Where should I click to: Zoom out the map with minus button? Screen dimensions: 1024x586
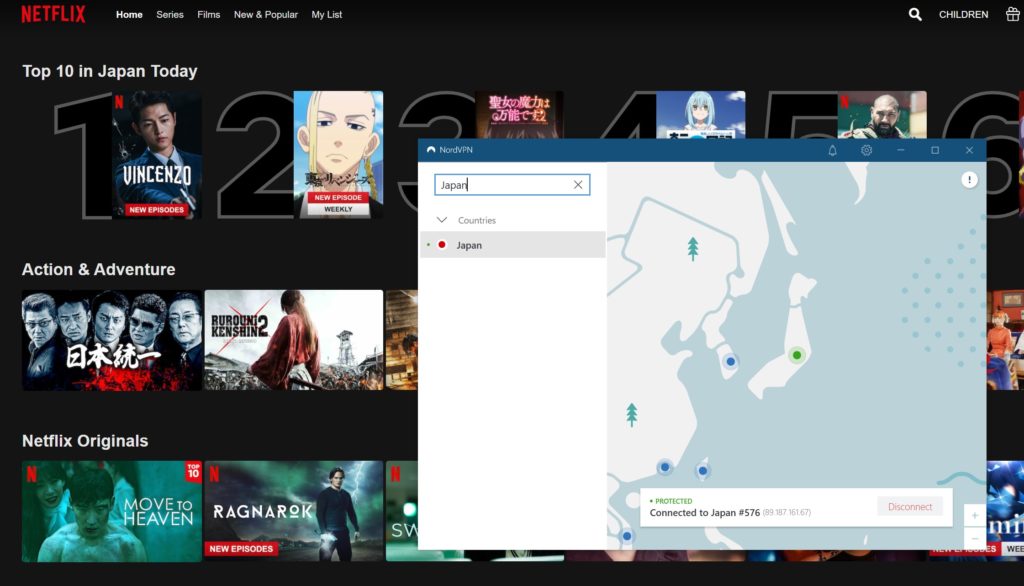click(975, 538)
